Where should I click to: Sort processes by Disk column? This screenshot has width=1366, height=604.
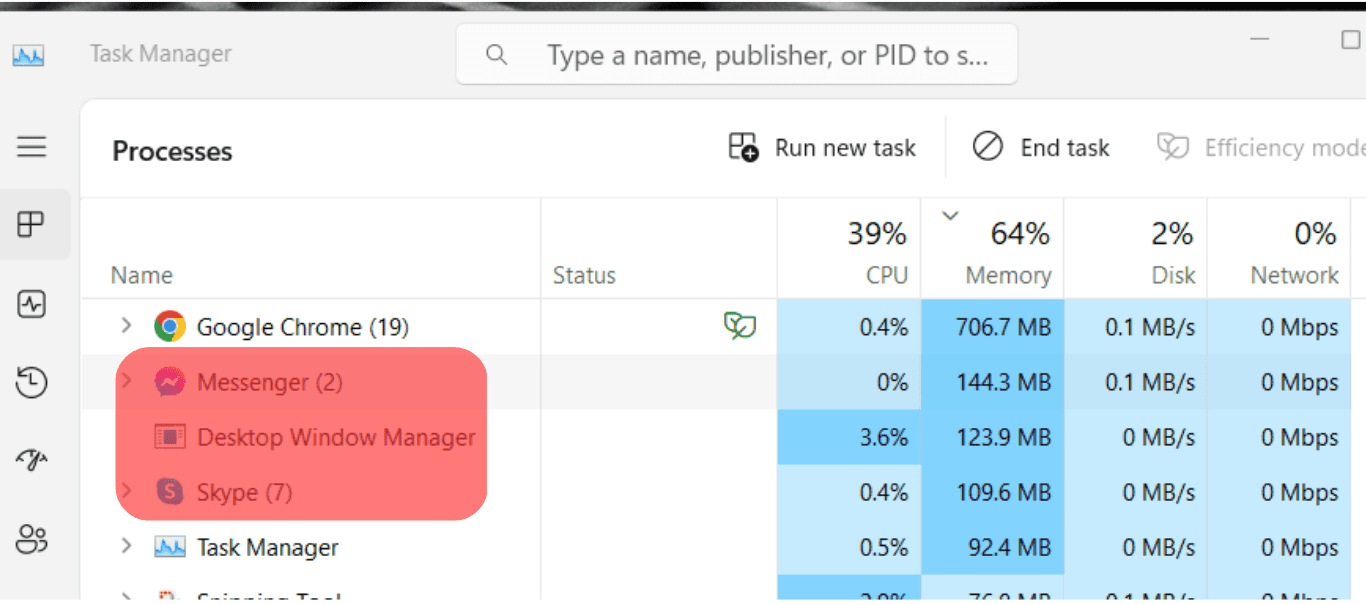click(x=1136, y=249)
